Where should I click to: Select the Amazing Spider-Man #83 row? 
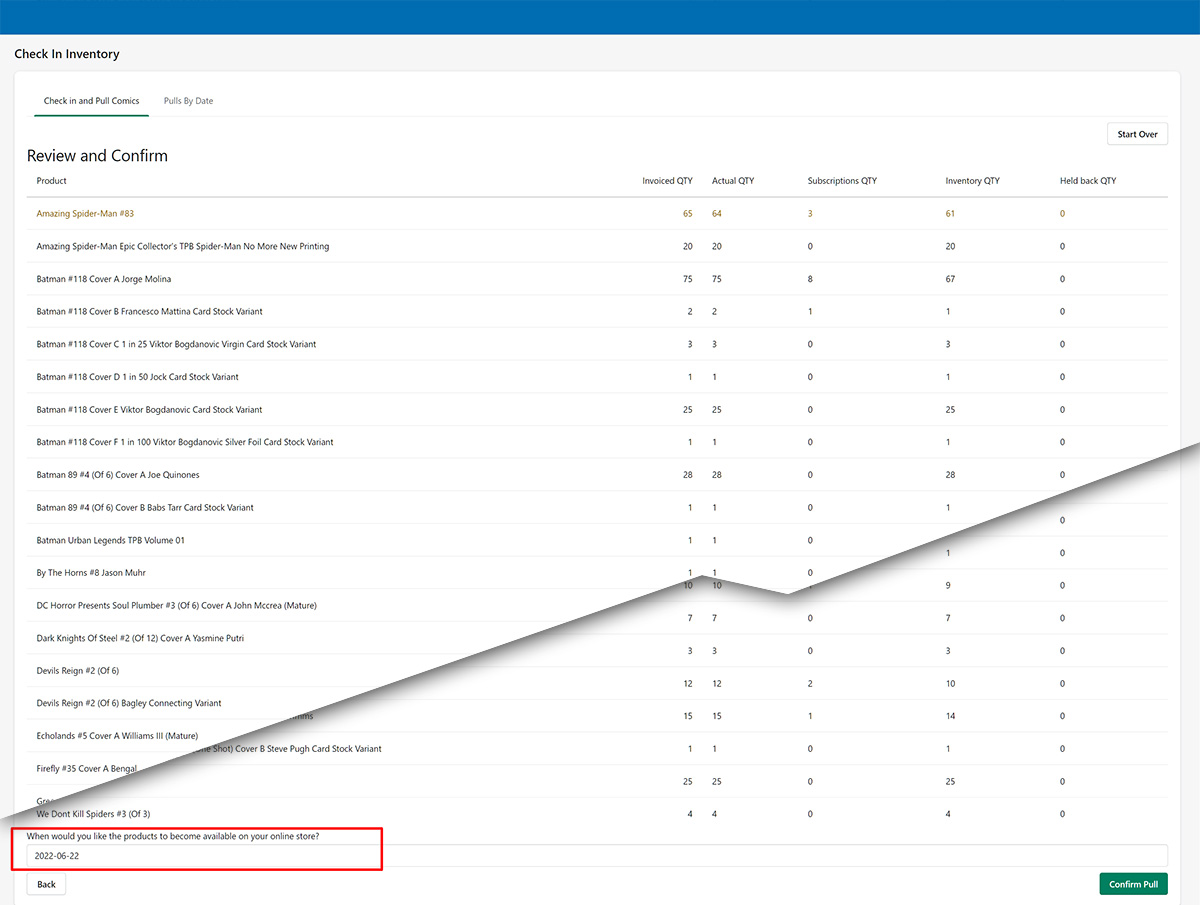click(x=597, y=214)
